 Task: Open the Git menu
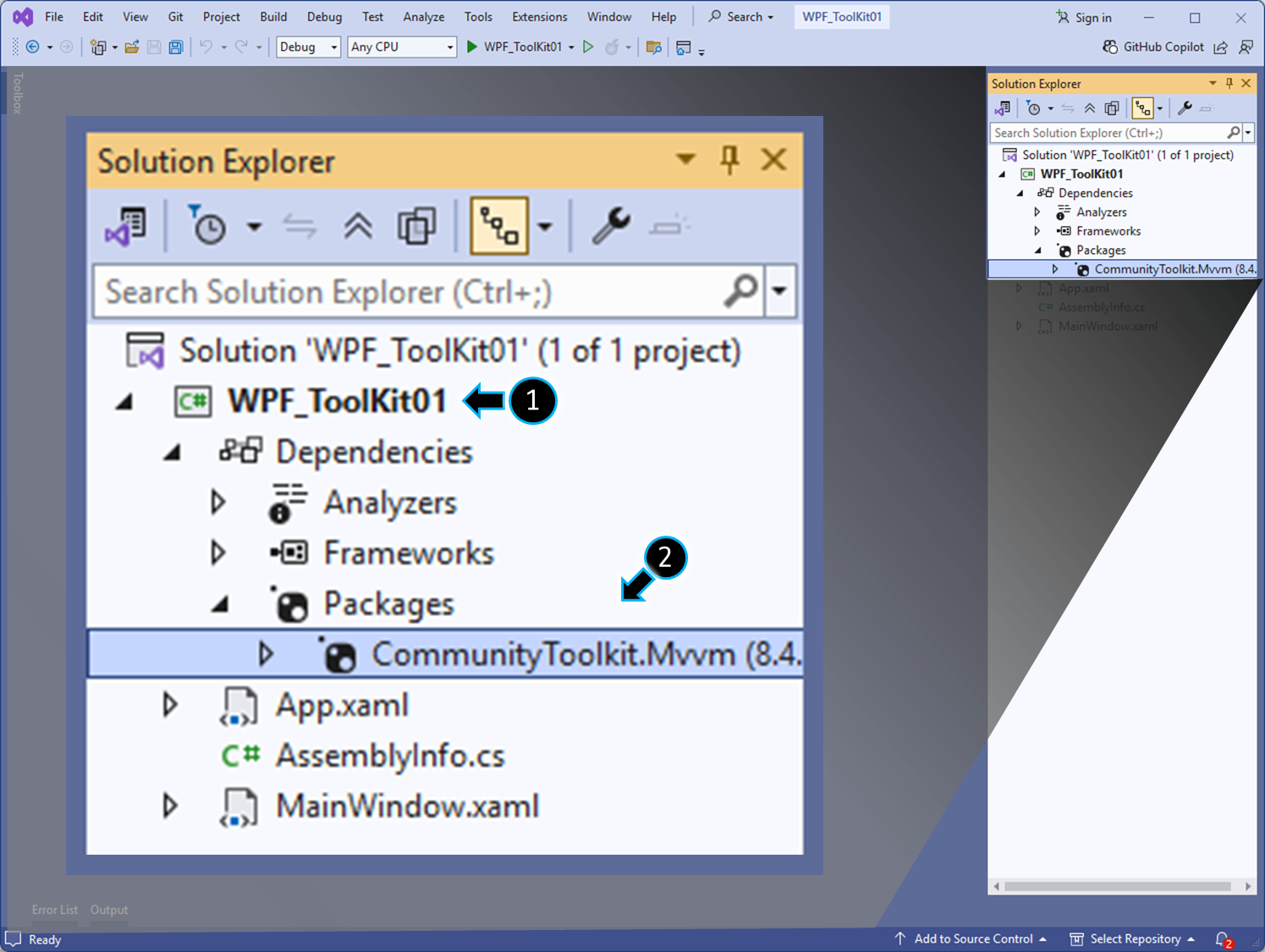pos(175,17)
